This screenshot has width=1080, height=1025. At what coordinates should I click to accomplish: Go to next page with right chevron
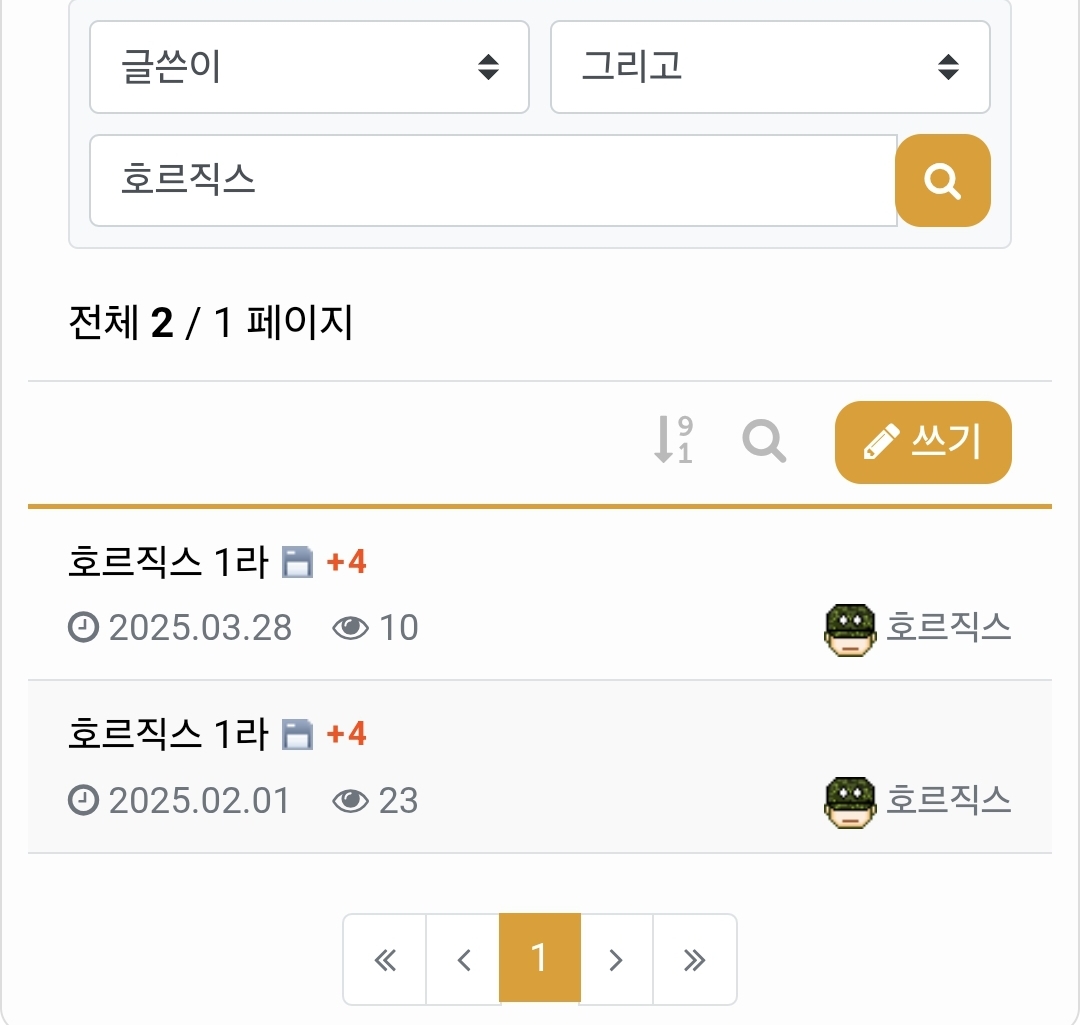[x=616, y=960]
